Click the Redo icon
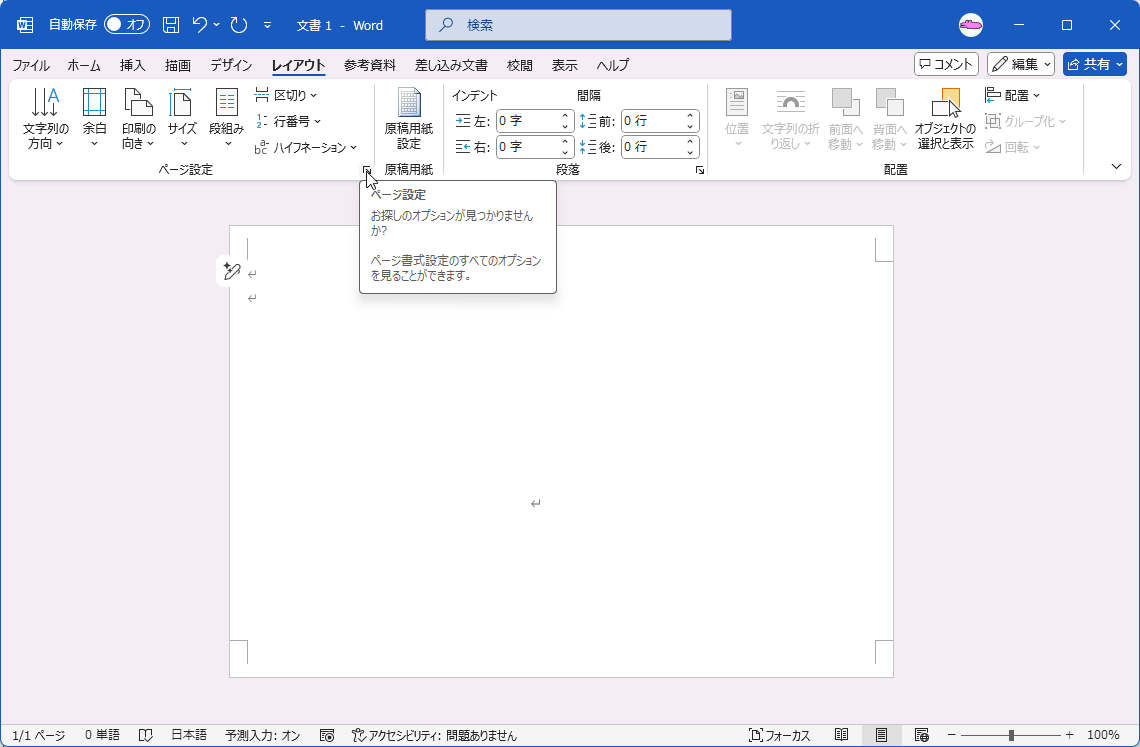1140x747 pixels. point(238,25)
